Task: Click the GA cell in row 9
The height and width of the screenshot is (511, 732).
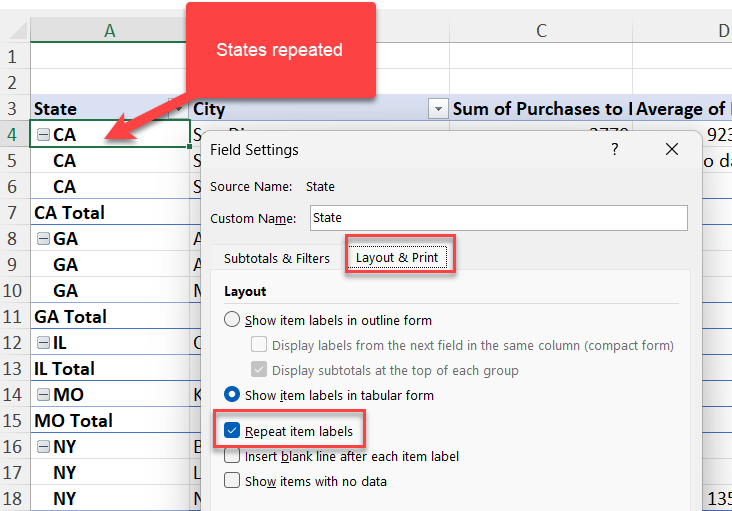Action: tap(110, 265)
